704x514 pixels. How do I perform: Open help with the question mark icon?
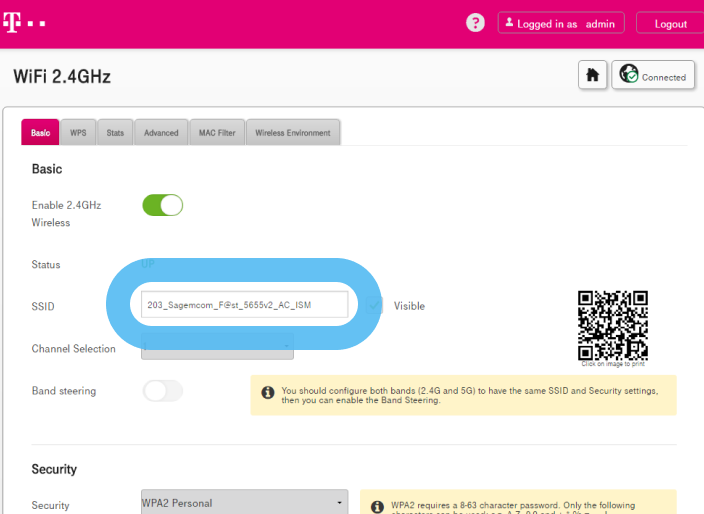pos(475,23)
